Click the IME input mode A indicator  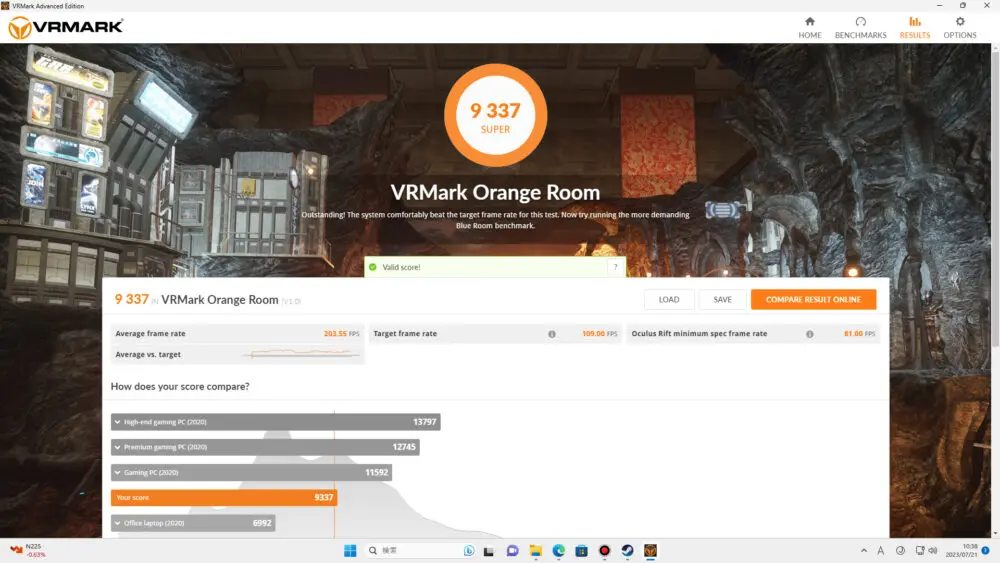coord(881,550)
